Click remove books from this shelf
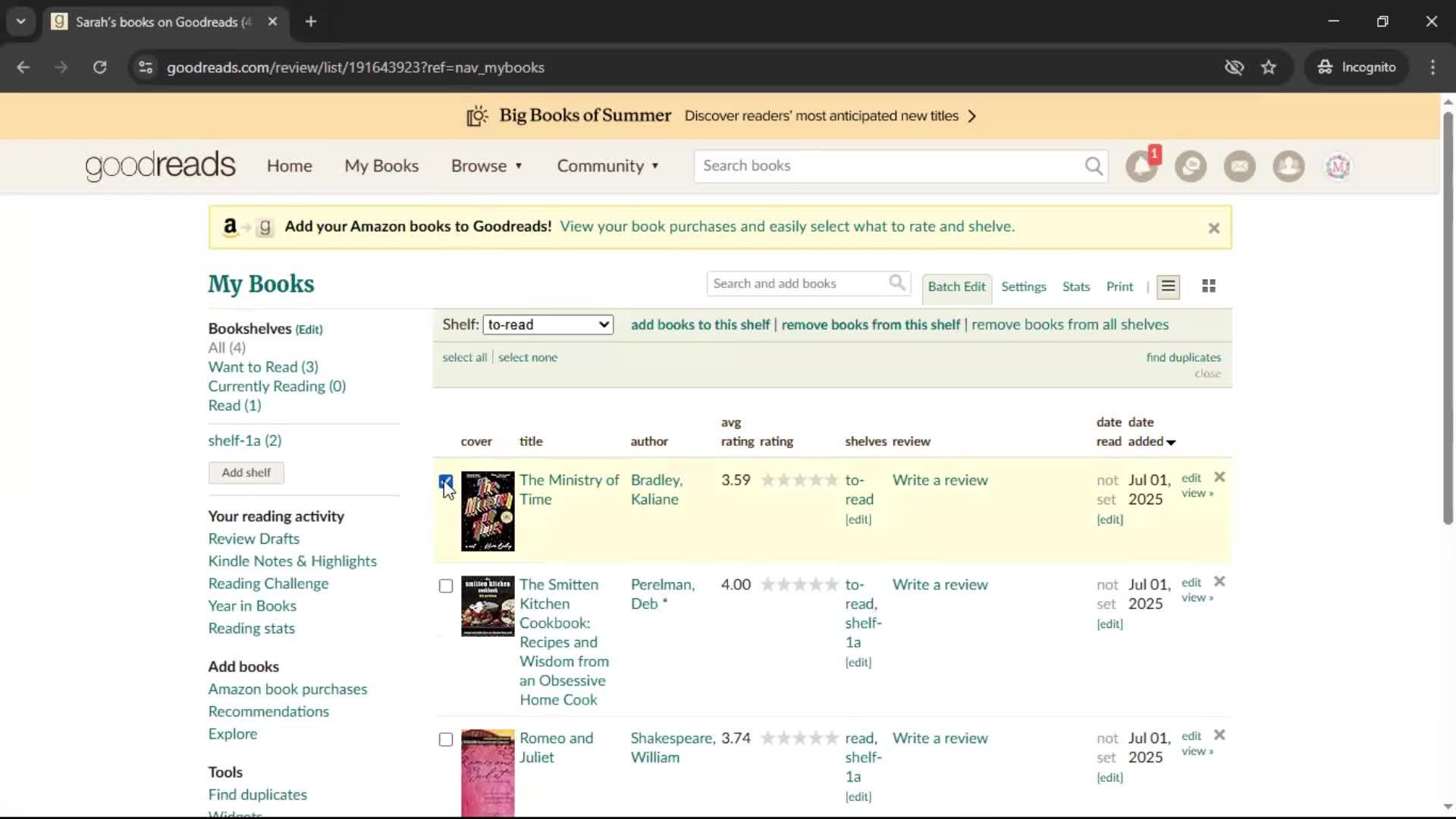Image resolution: width=1456 pixels, height=819 pixels. 871,325
